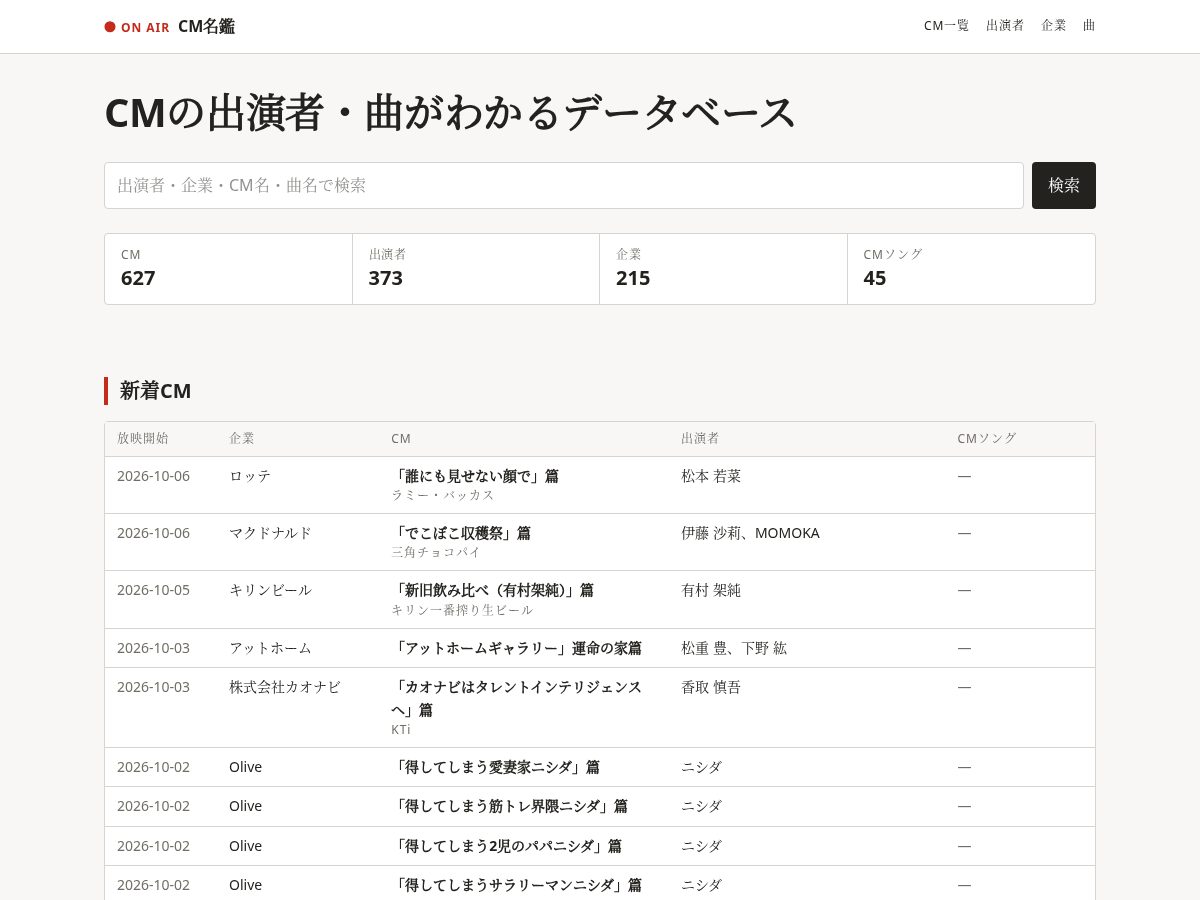
Task: Open 「新旧飲み比べ（有村架純）」篇 entry
Action: 492,590
